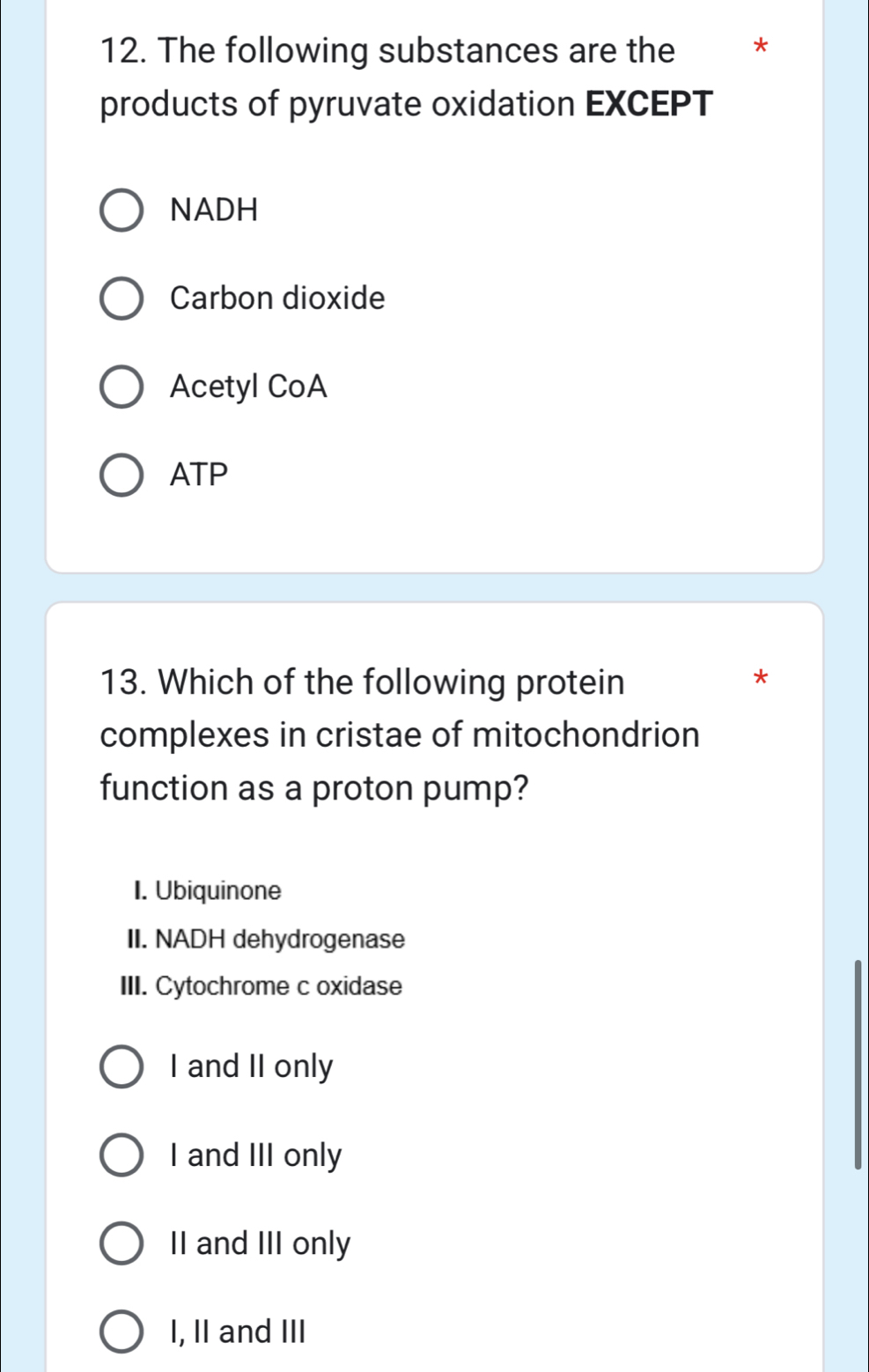The height and width of the screenshot is (1372, 869).
Task: Click the 'Acetyl CoA' answer label text
Action: 248,386
